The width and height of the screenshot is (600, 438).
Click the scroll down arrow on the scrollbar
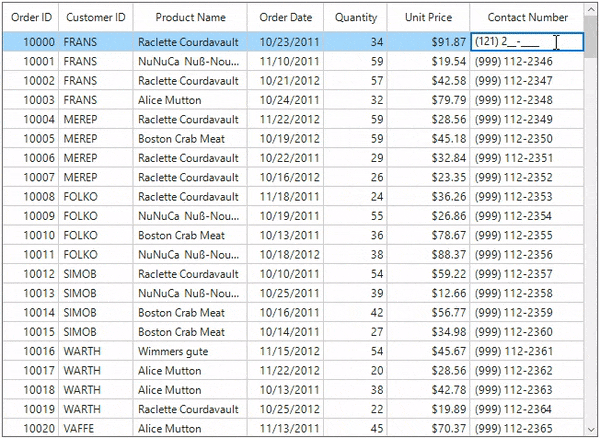coord(590,430)
